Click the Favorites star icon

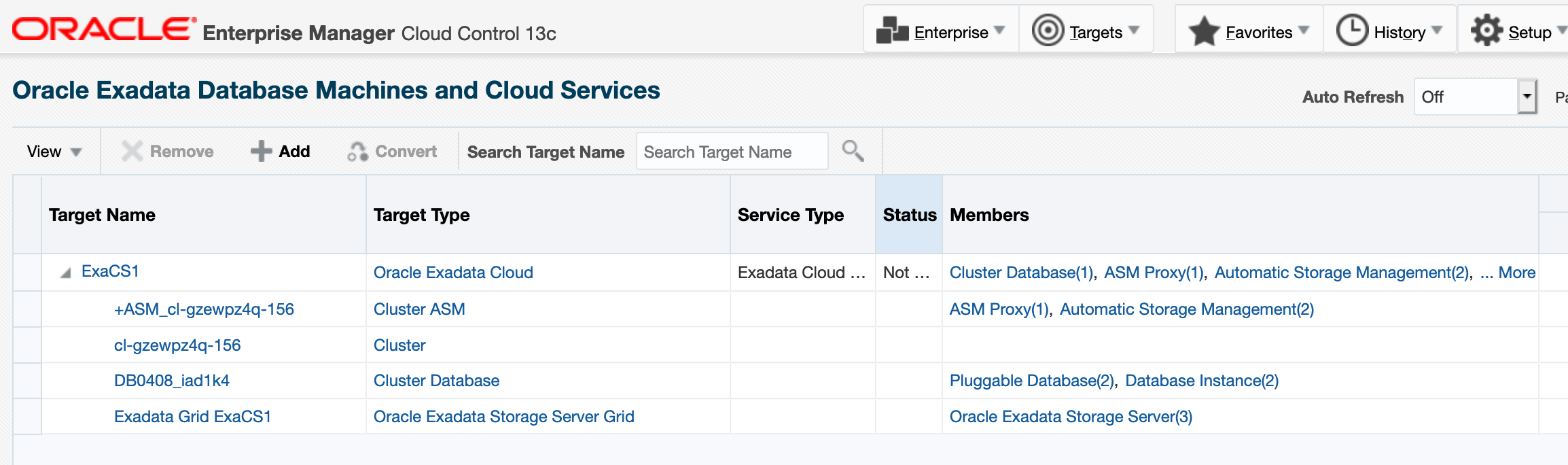[1205, 31]
